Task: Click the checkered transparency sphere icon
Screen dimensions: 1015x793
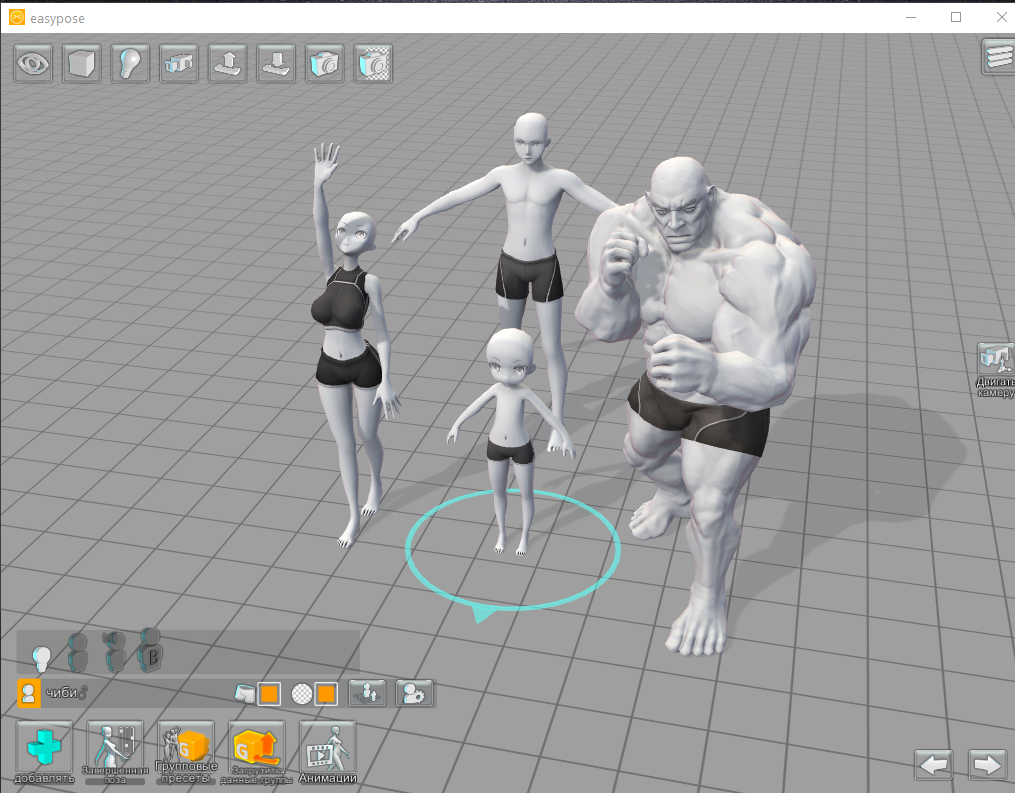Action: (302, 694)
